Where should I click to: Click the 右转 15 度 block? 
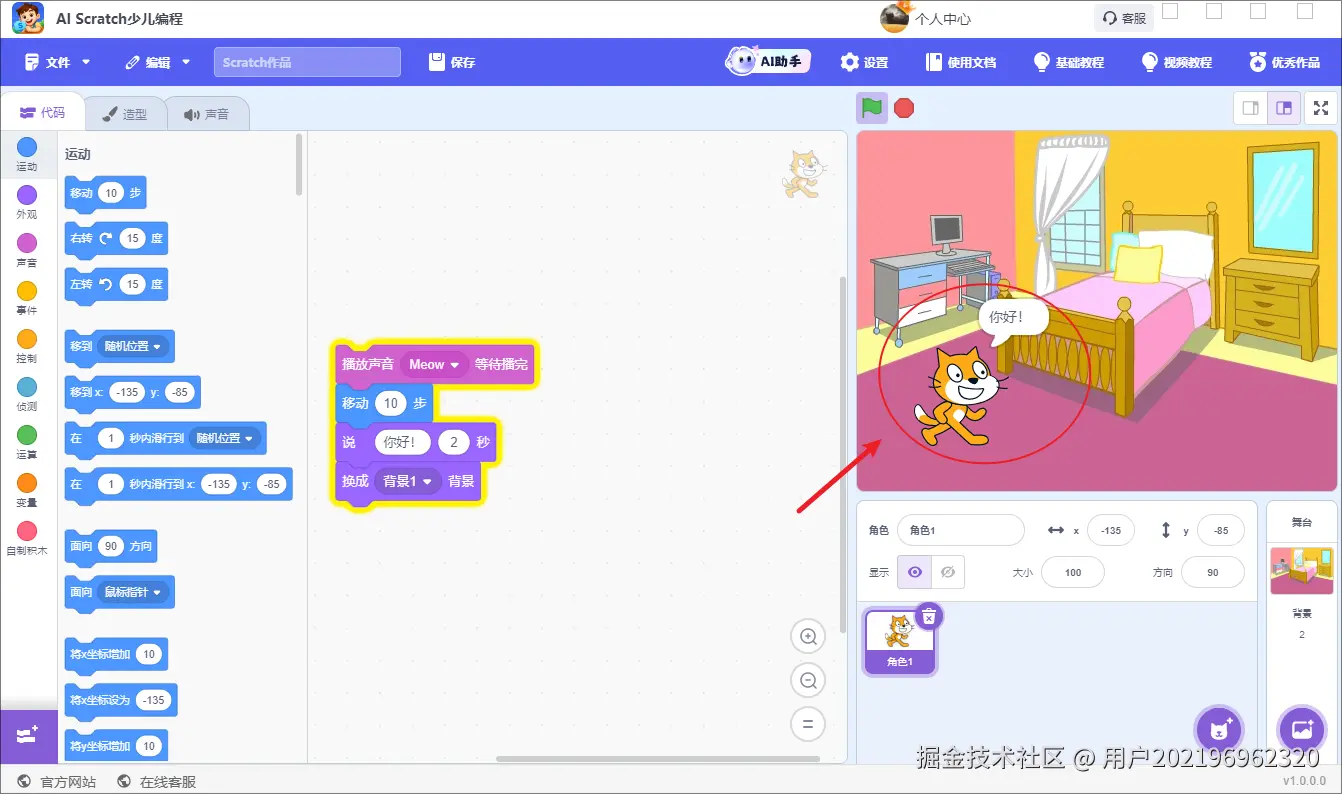tap(116, 239)
